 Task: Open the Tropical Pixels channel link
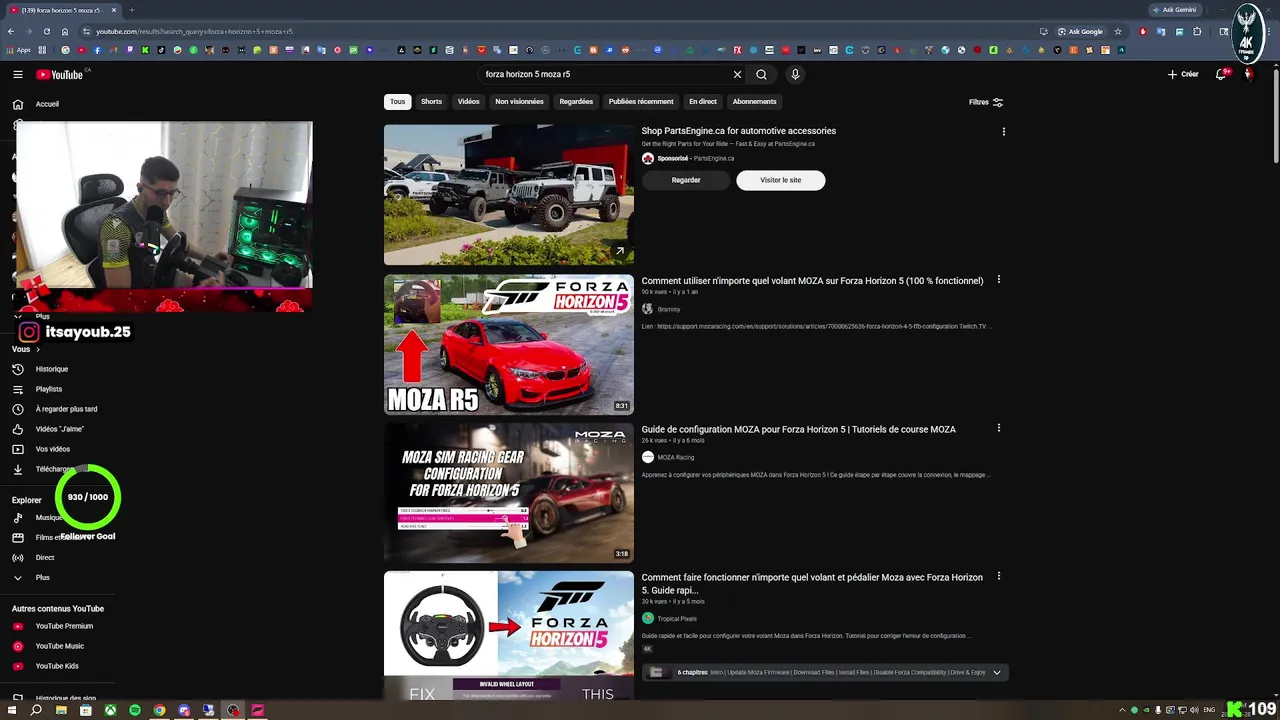pos(677,618)
